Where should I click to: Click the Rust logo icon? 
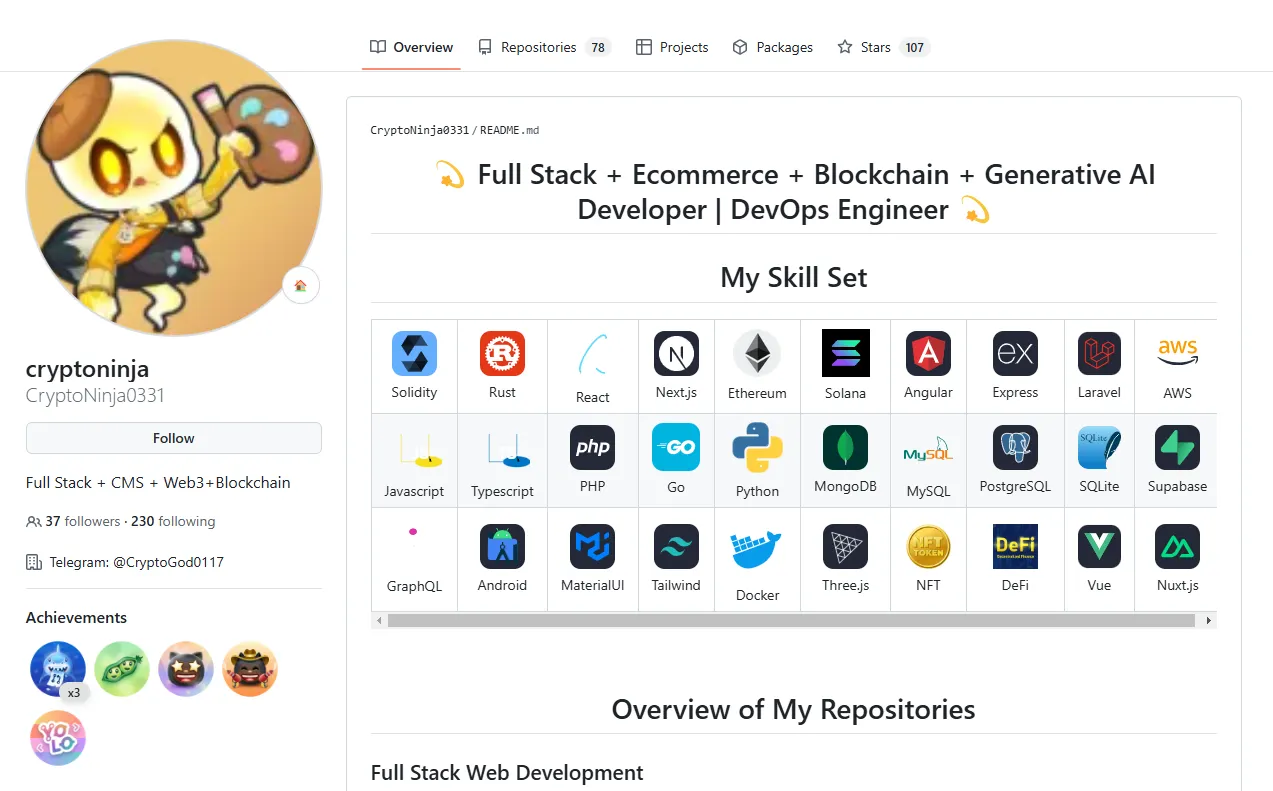(x=502, y=353)
